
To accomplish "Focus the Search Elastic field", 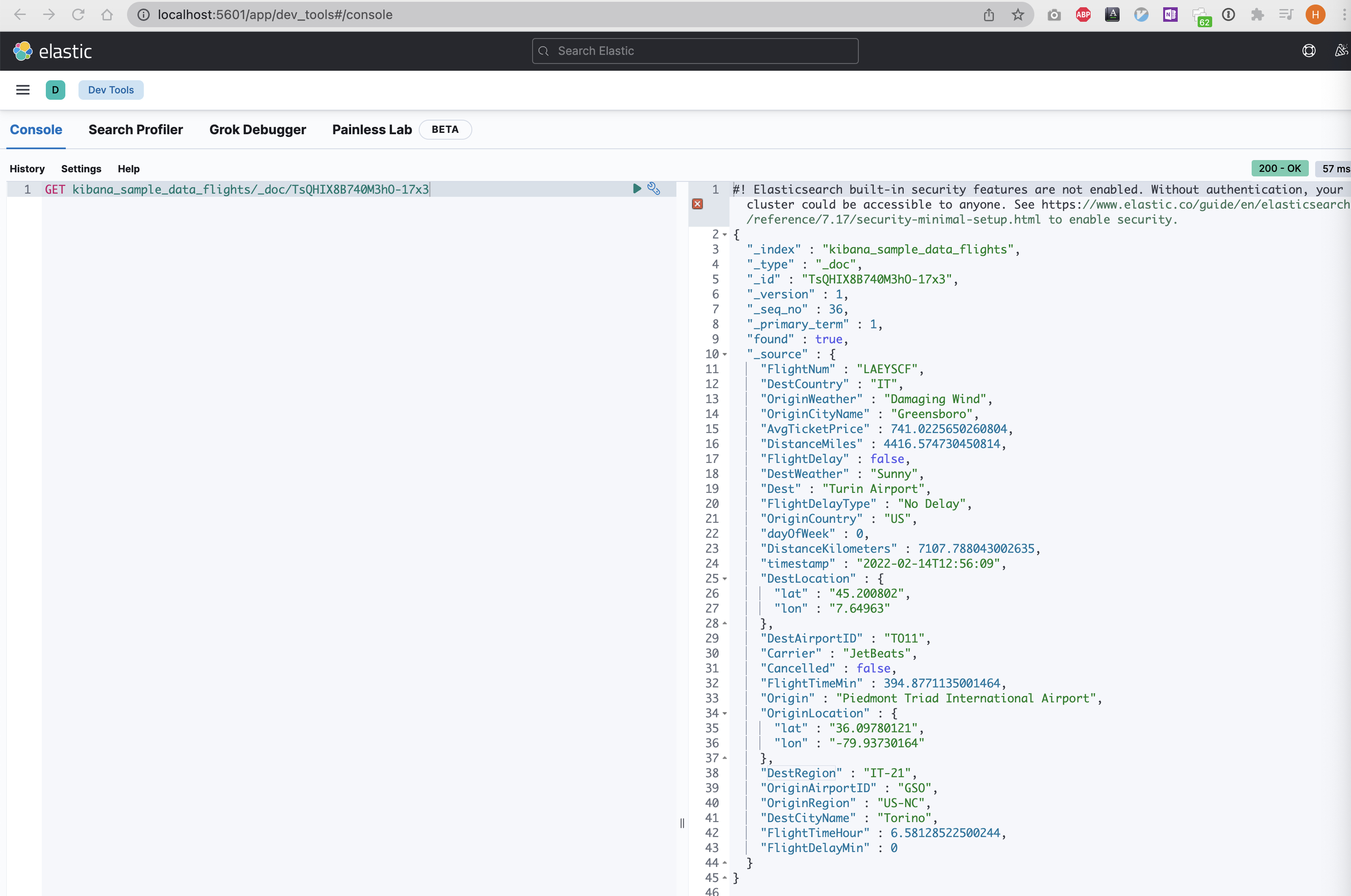I will 695,51.
